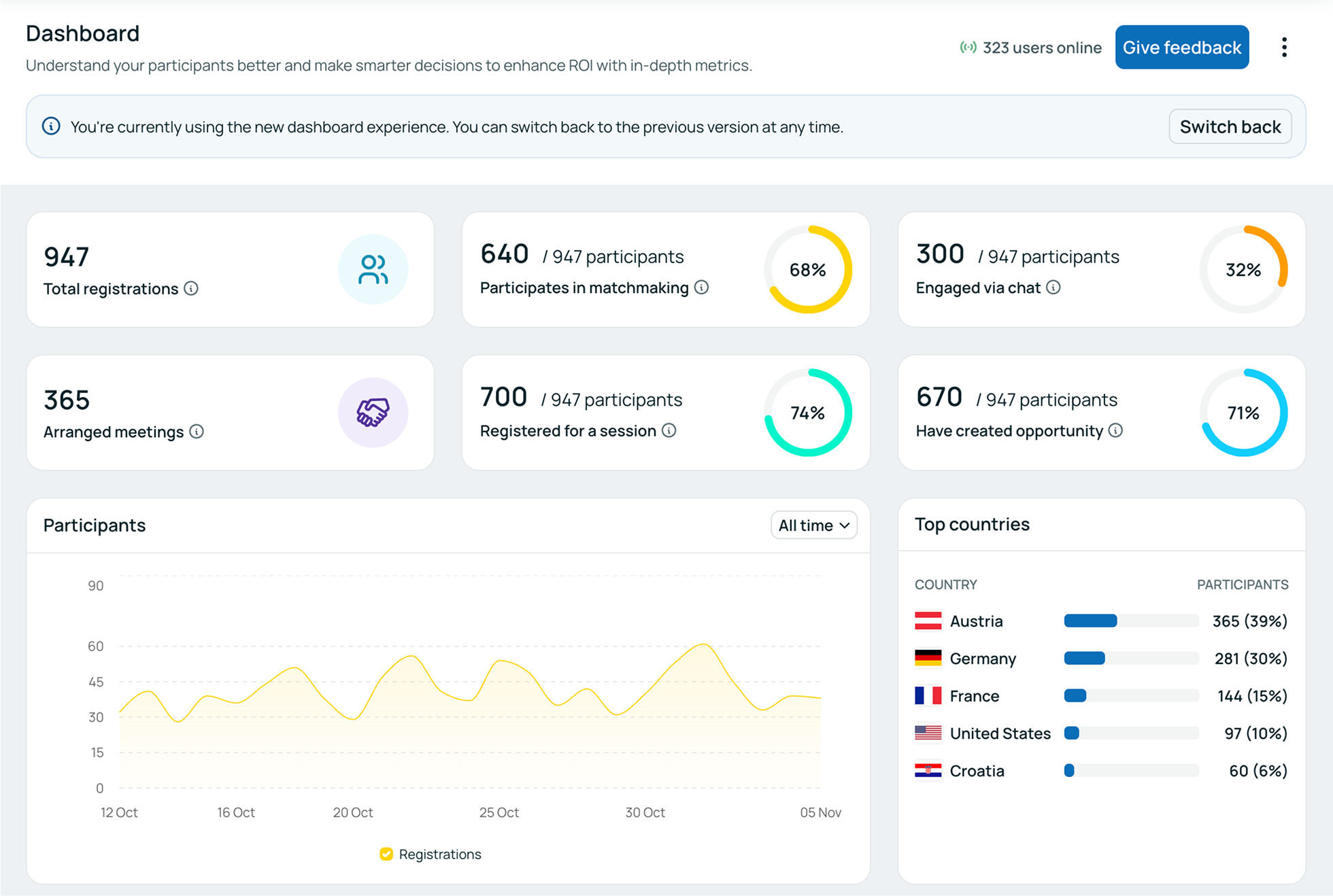Click info icon next to Total registrations

[x=191, y=288]
